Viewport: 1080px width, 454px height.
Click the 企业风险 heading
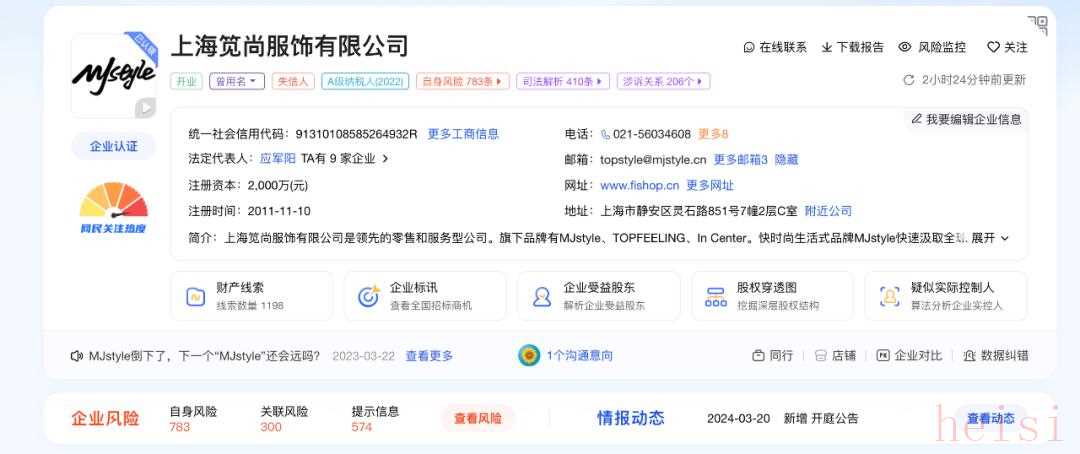[105, 418]
